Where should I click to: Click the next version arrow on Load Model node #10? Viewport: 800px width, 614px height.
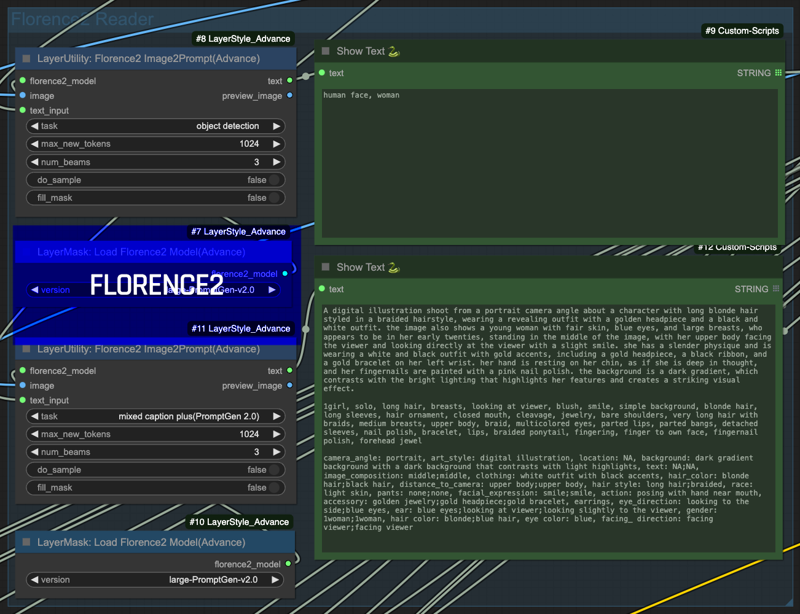[x=276, y=580]
